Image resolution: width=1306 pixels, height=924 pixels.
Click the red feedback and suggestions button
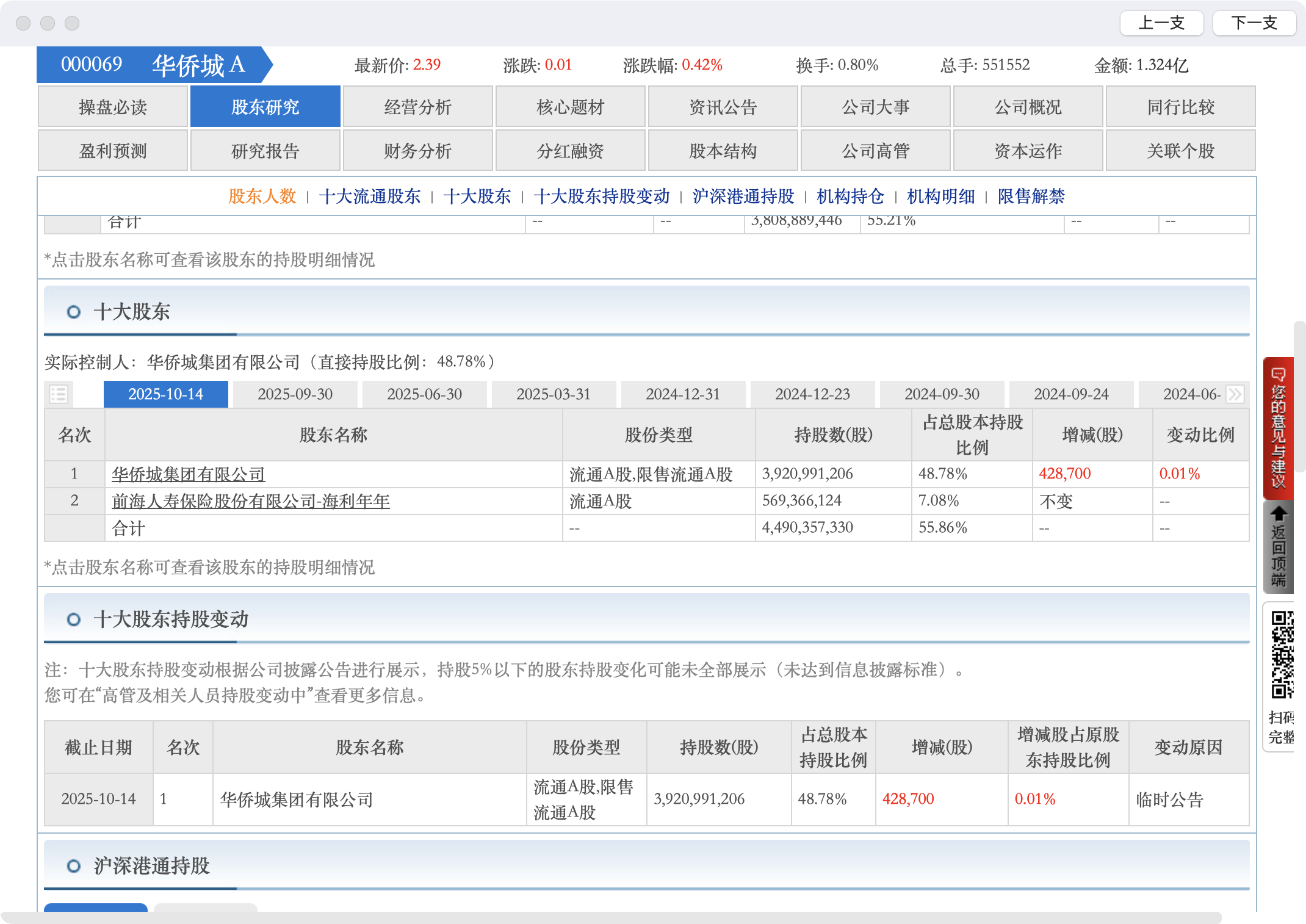tap(1279, 427)
